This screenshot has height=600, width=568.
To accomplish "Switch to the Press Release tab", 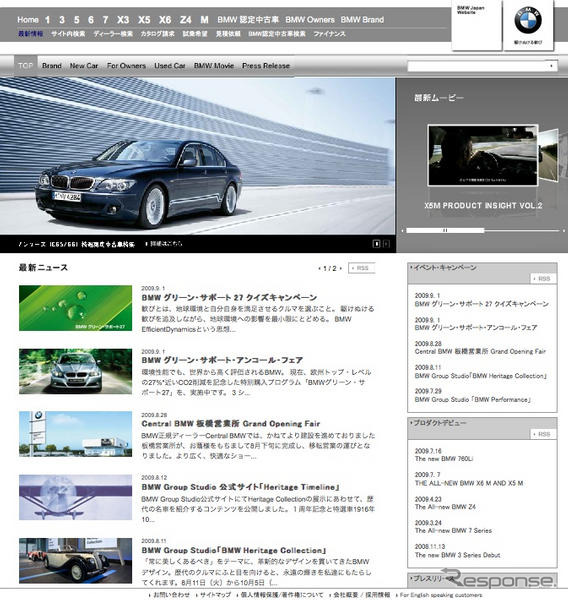I will [x=266, y=66].
